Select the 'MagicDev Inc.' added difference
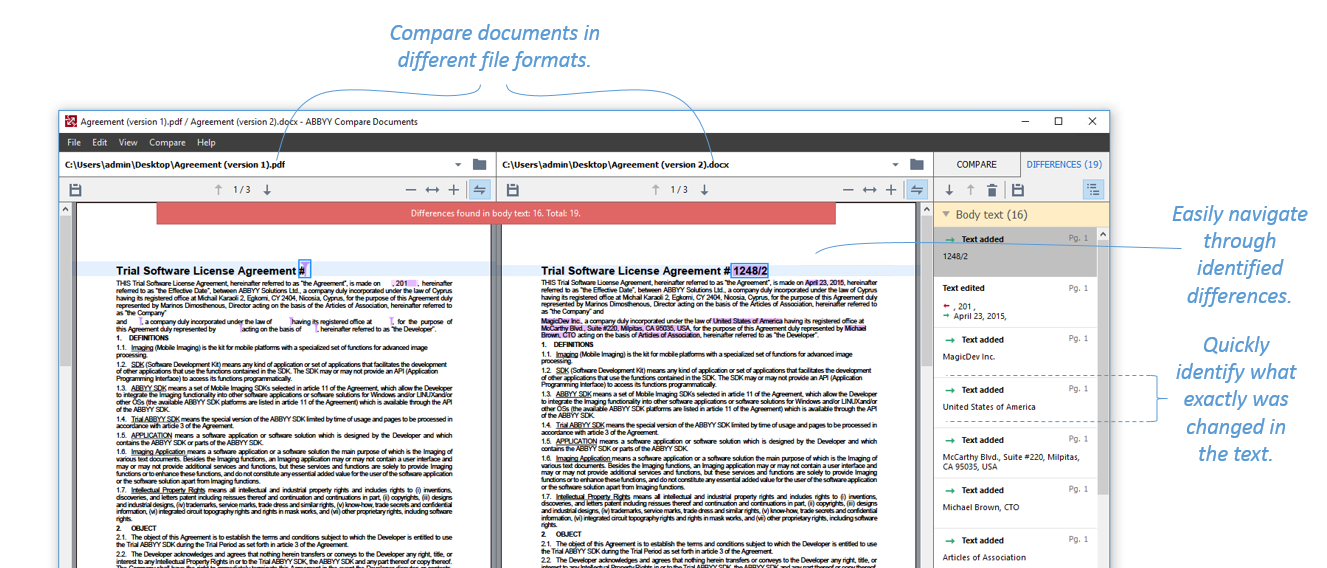1327x568 pixels. [1015, 352]
